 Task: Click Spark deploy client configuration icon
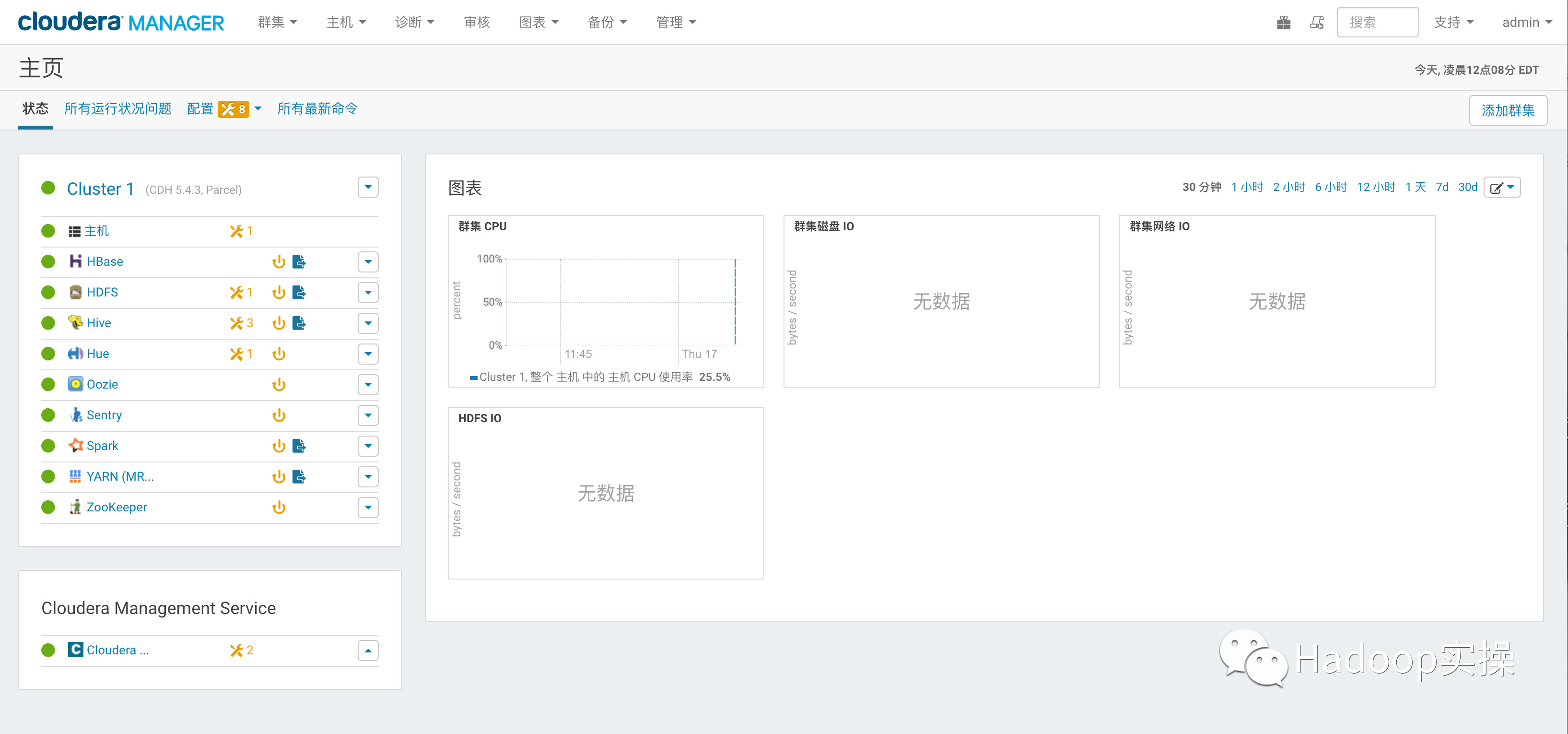point(299,446)
